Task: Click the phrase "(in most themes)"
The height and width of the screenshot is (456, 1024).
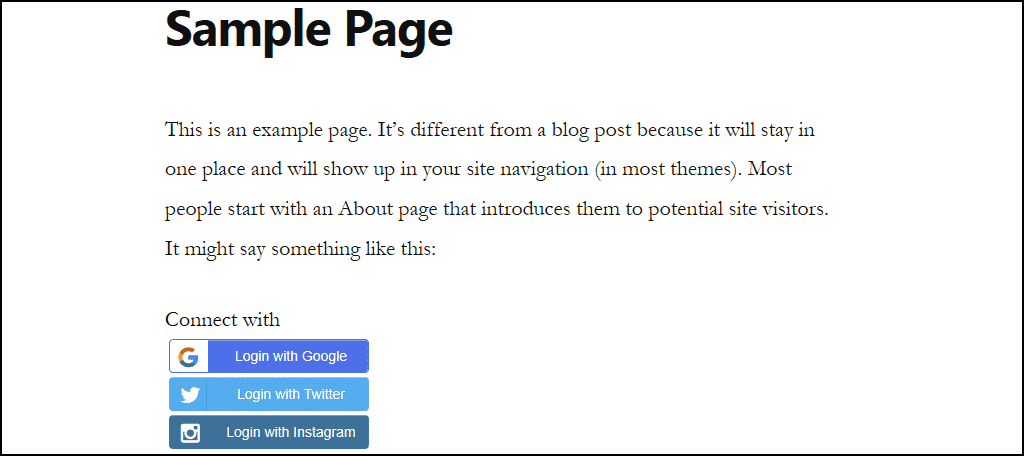Action: coord(665,170)
